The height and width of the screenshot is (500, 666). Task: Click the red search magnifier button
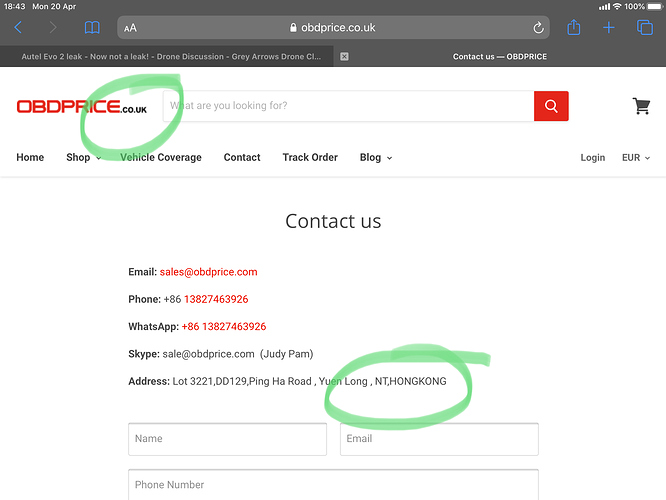coord(551,106)
